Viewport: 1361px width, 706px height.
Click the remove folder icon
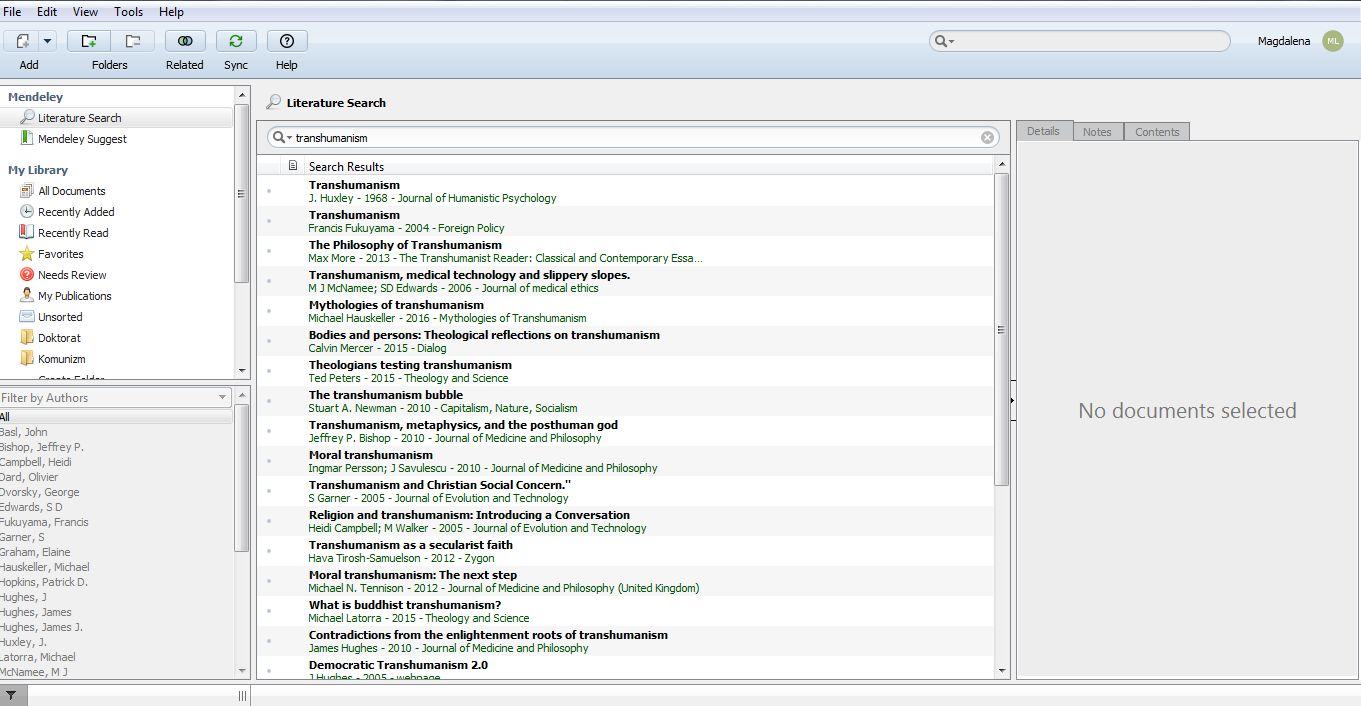pos(132,41)
